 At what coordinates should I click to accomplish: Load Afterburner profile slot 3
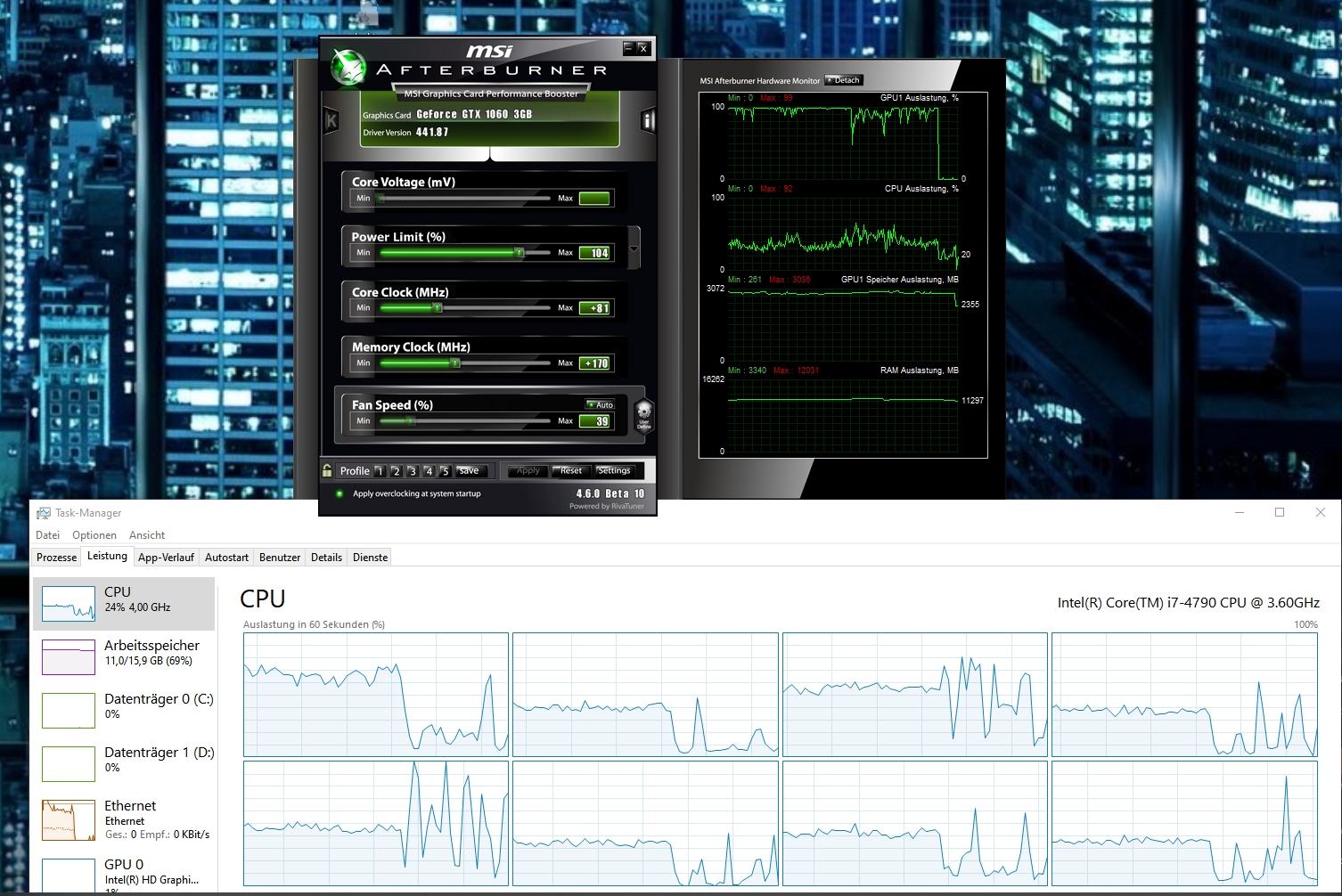[412, 471]
